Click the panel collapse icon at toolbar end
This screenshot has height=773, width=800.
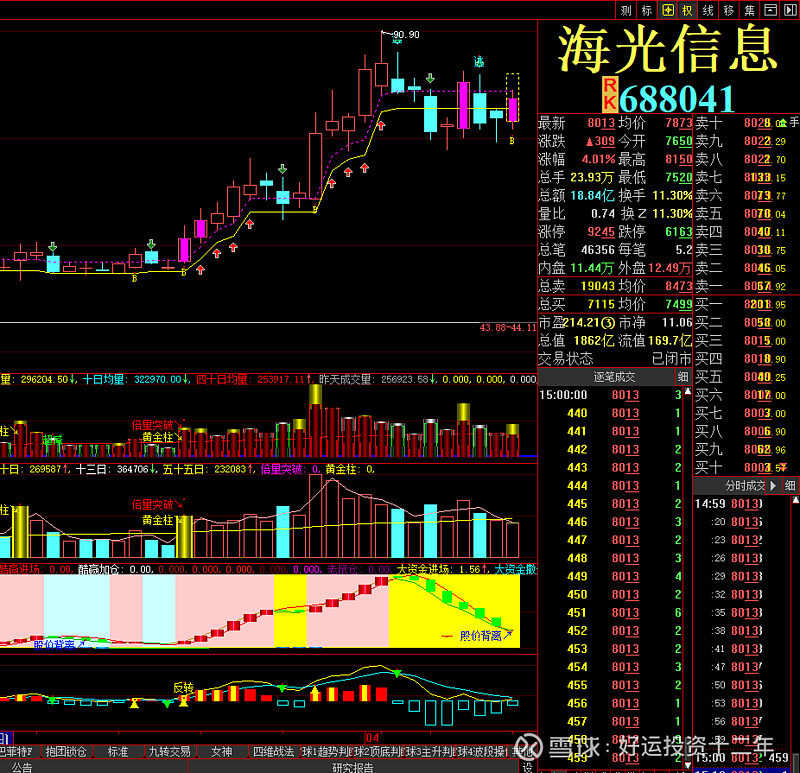[x=769, y=10]
